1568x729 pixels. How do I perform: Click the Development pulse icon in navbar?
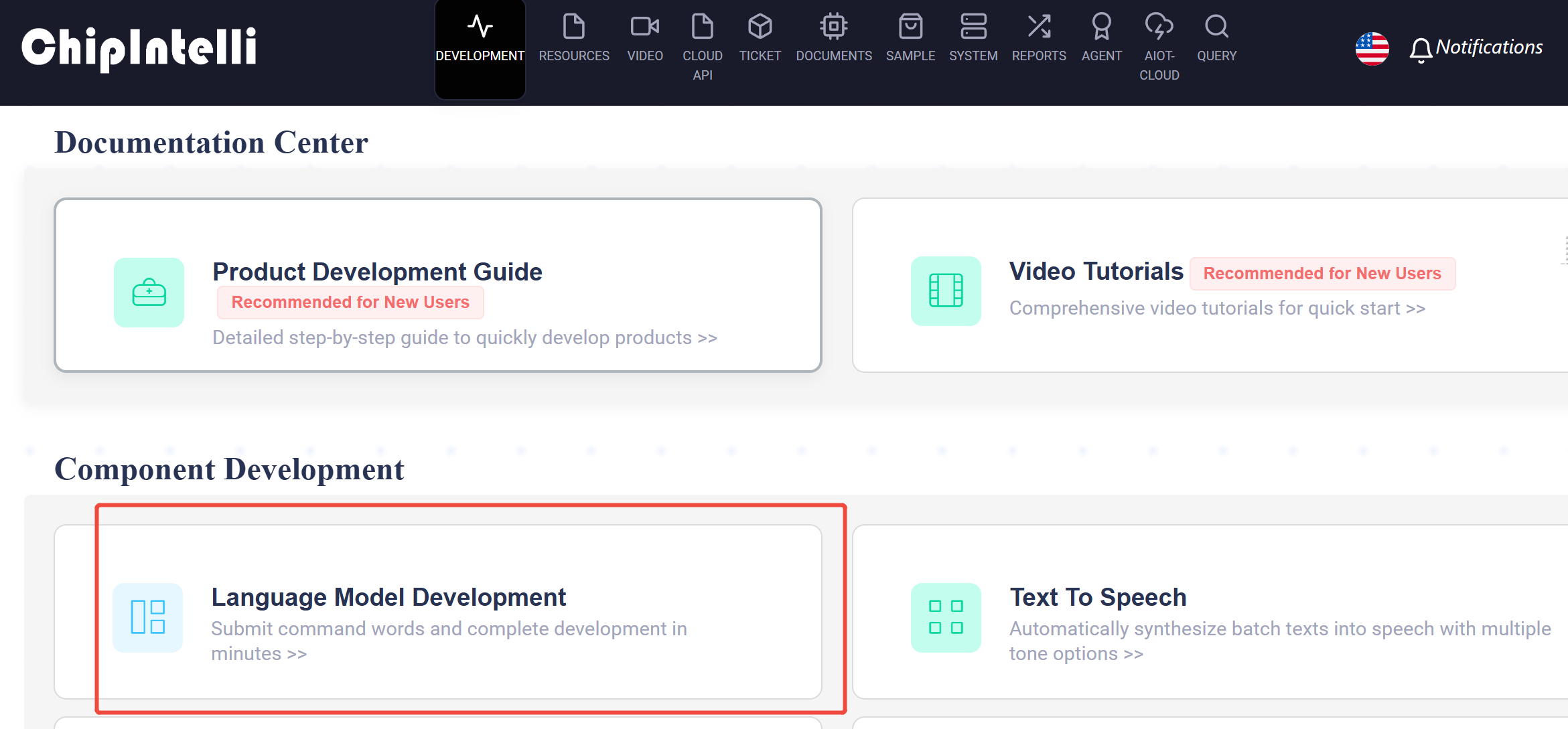click(x=480, y=27)
